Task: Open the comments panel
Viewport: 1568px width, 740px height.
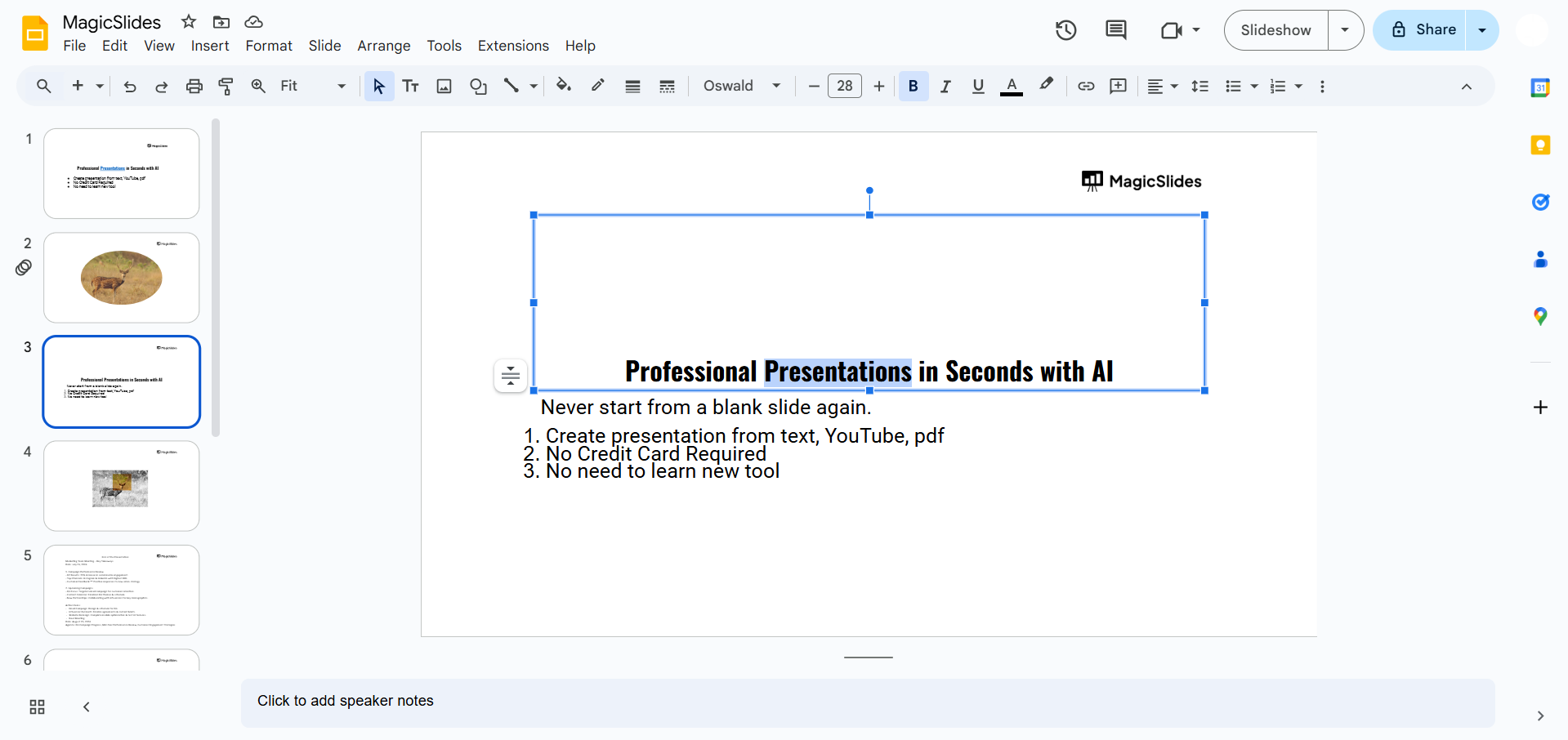Action: (1115, 30)
